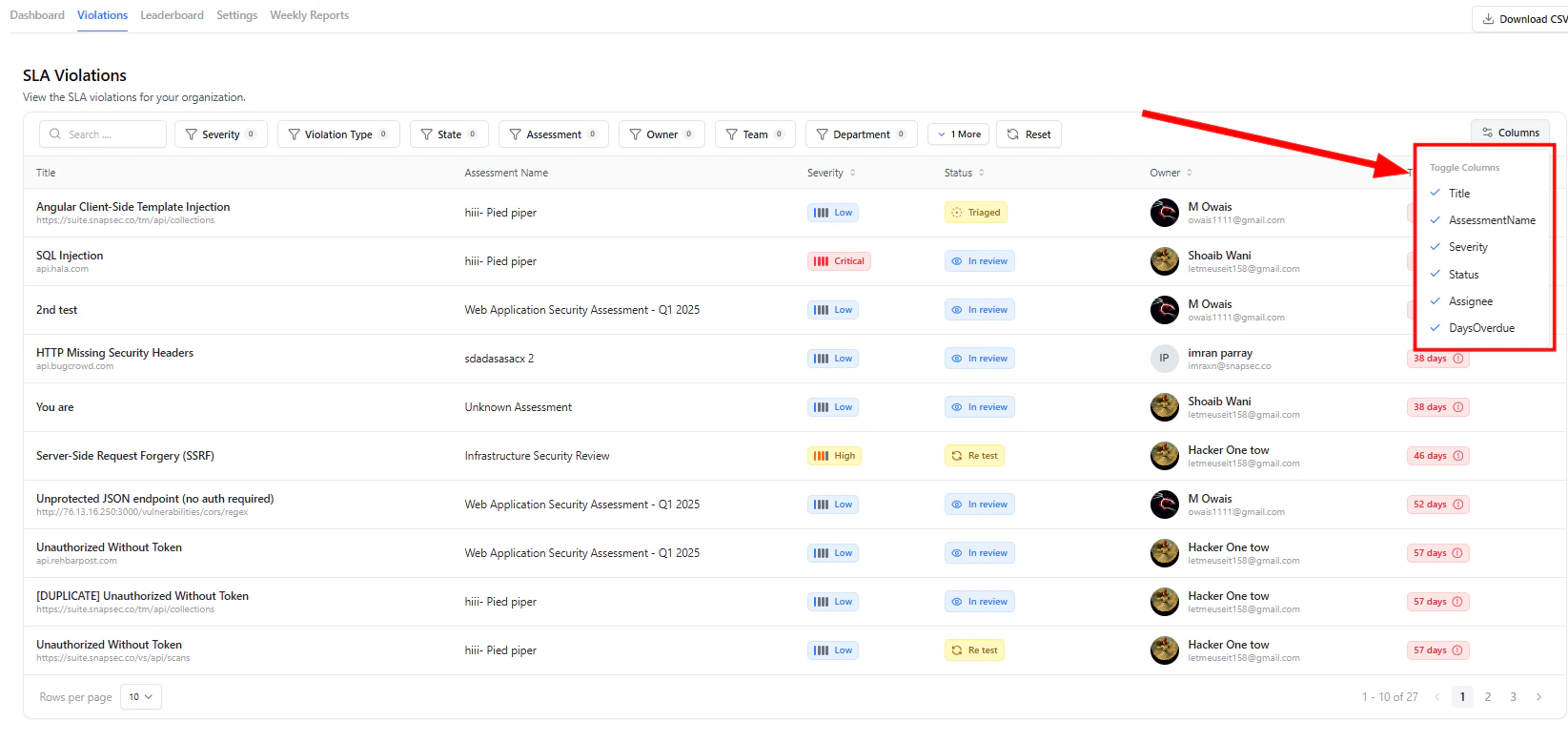This screenshot has height=742, width=1568.
Task: Open the Team filter dropdown
Action: pos(755,134)
